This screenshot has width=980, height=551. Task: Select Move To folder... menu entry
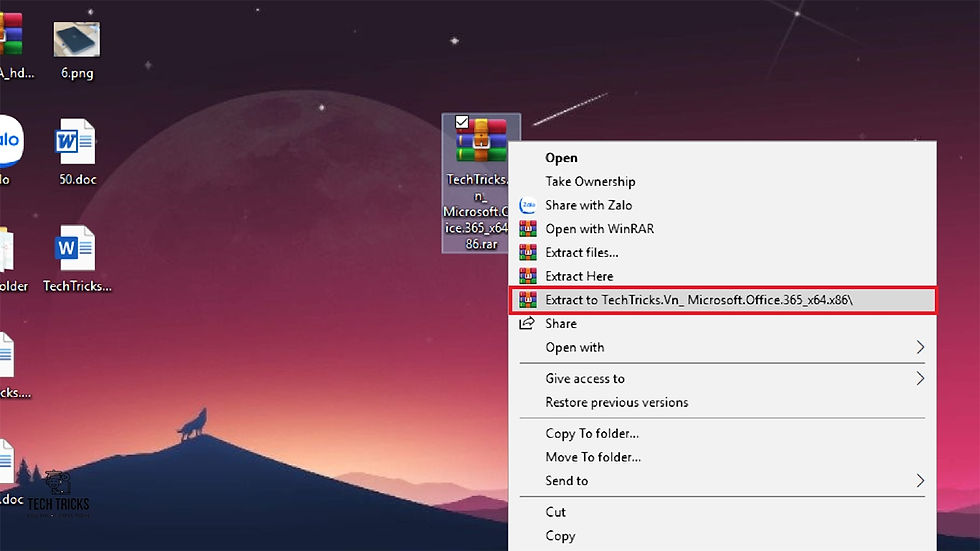click(722, 457)
